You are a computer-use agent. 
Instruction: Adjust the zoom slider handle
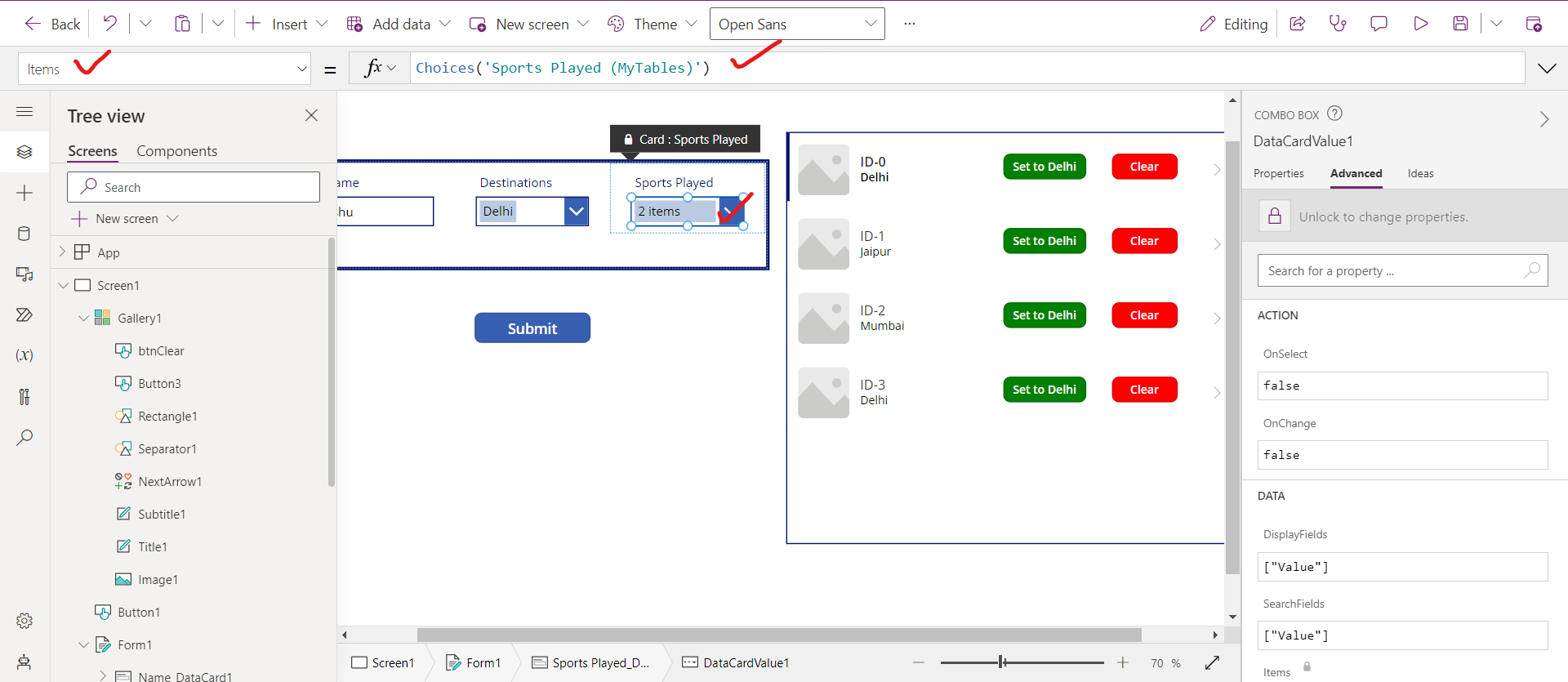point(1002,662)
